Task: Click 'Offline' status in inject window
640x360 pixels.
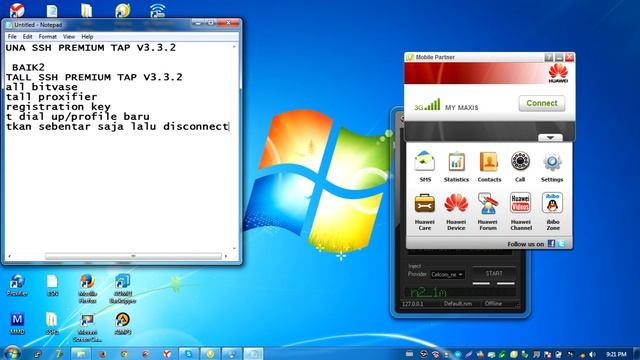Action: click(x=493, y=304)
